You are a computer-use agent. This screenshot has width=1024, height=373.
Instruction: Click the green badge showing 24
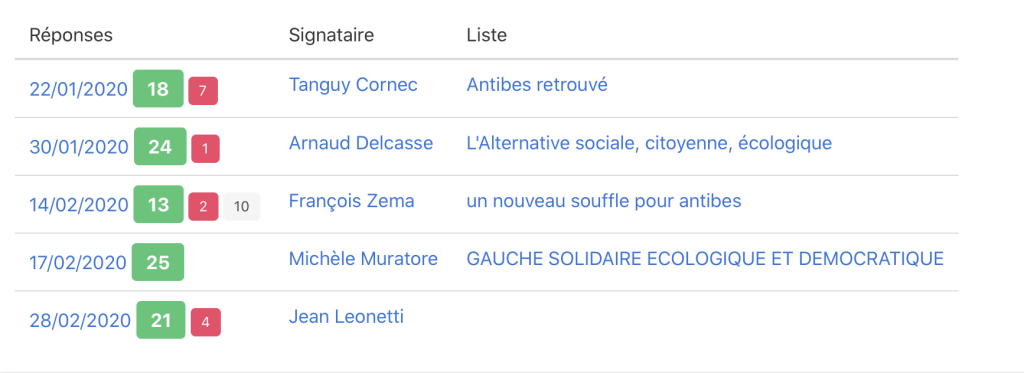[160, 146]
